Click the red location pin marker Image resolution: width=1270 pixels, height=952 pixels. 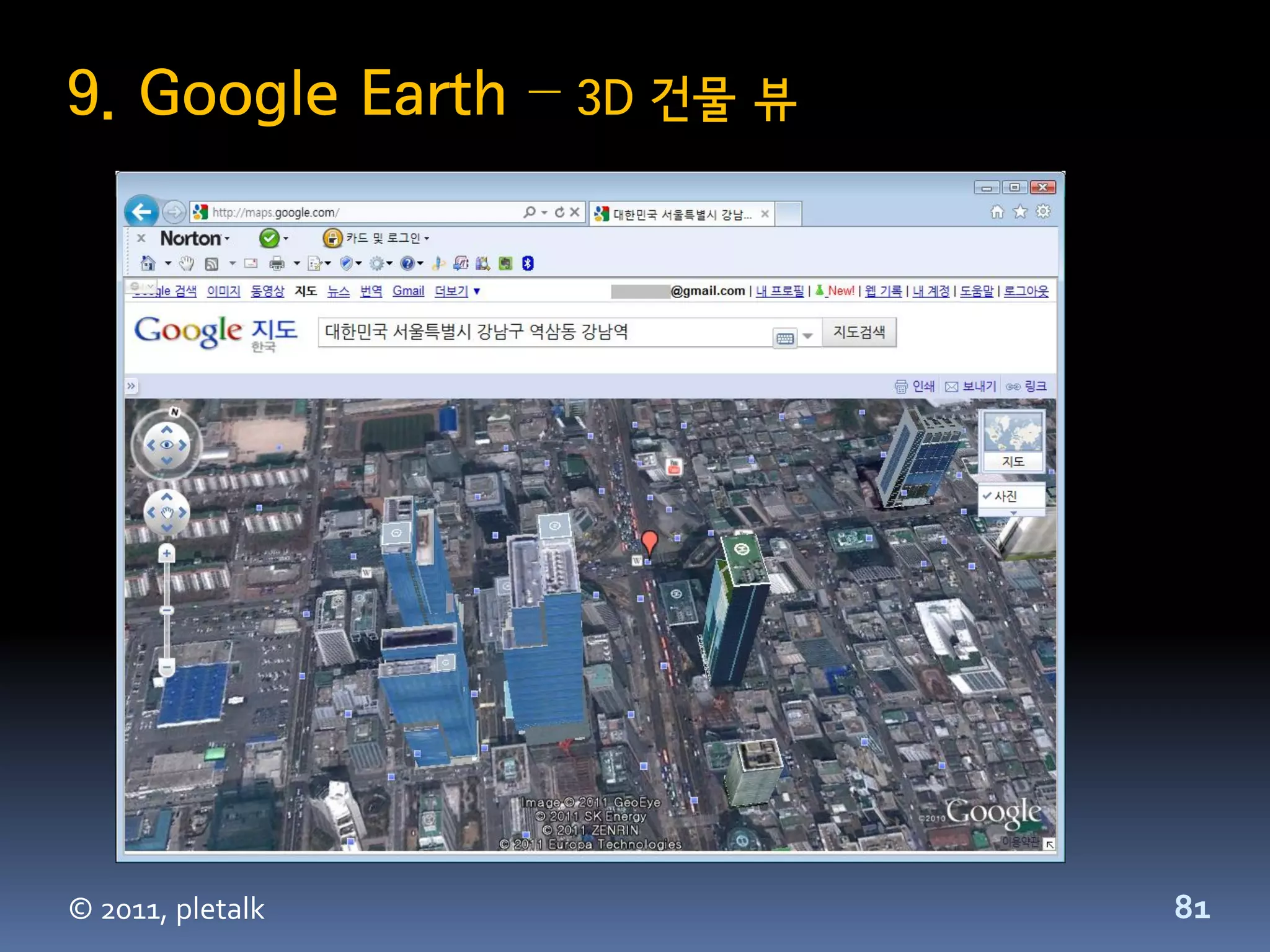649,544
